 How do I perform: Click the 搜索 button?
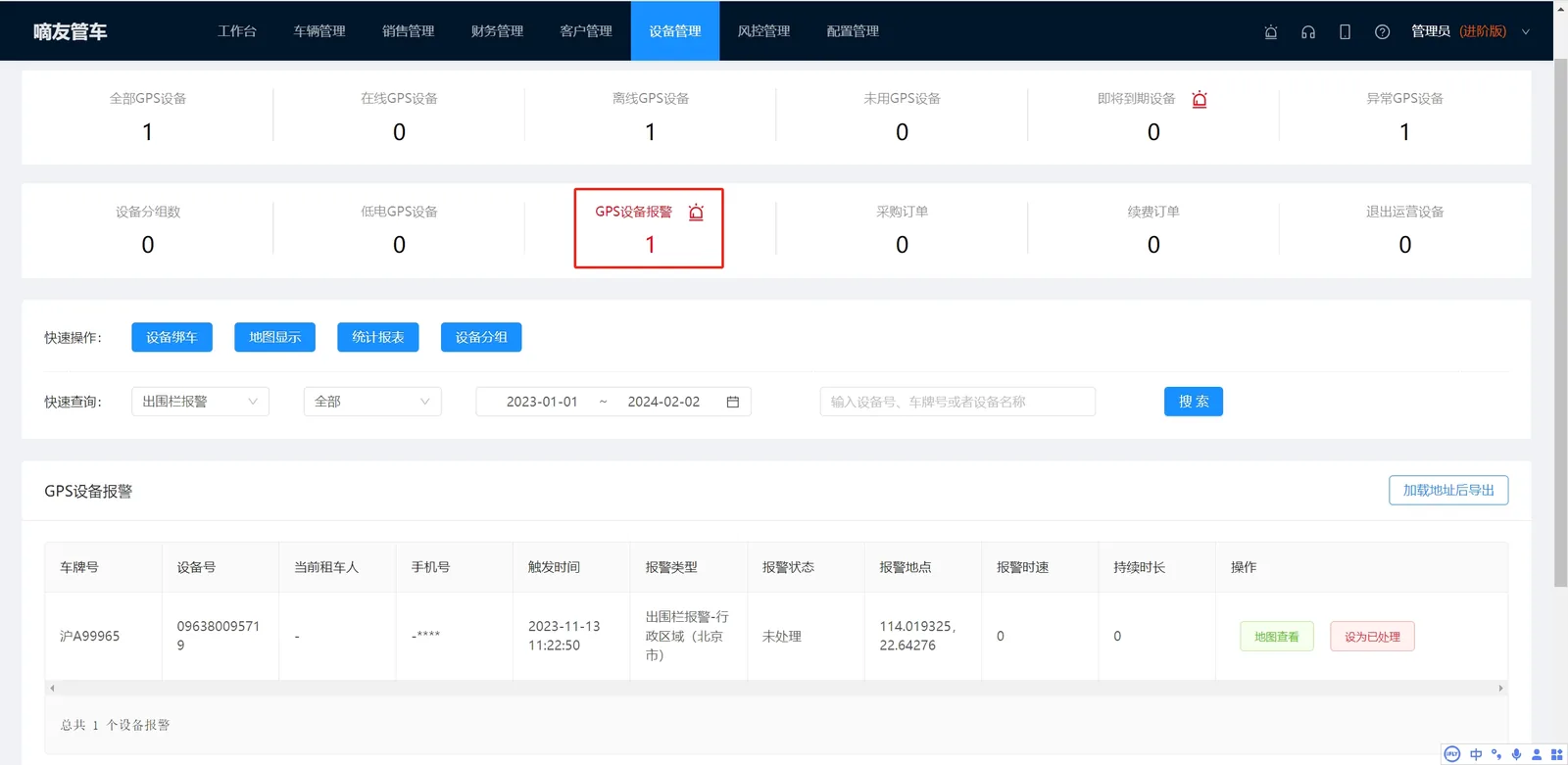[1194, 402]
